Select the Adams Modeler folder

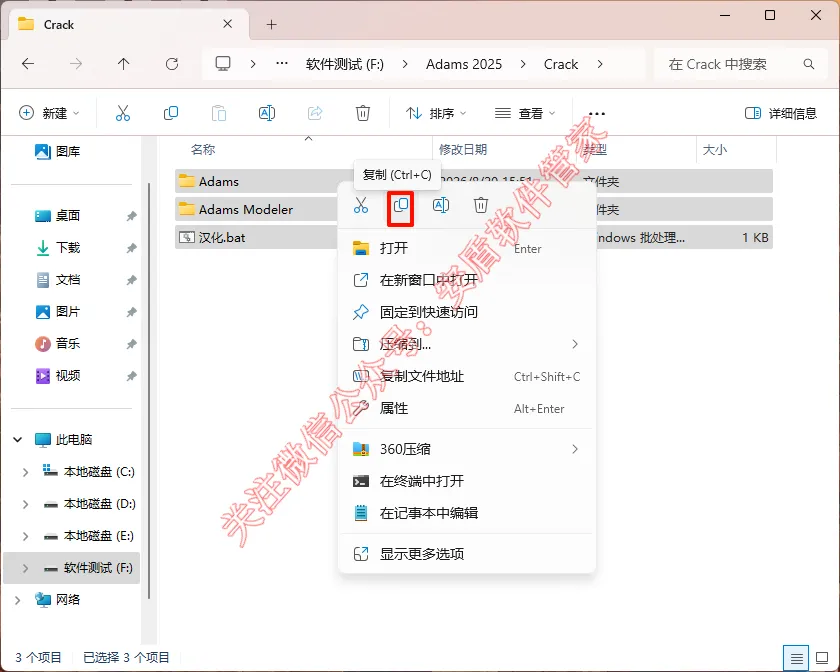(246, 210)
